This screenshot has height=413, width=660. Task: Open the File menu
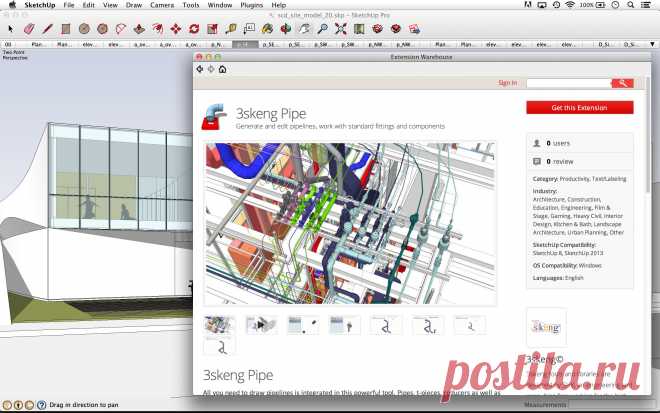[69, 5]
